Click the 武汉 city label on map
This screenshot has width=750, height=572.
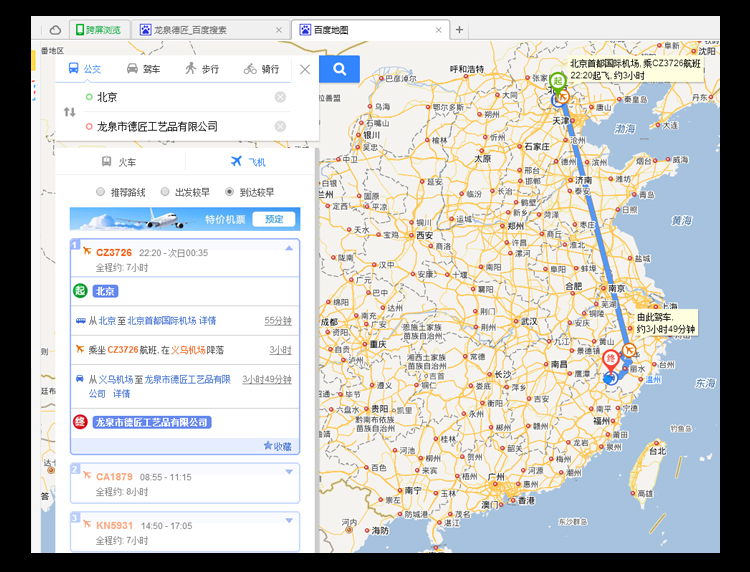[x=529, y=321]
